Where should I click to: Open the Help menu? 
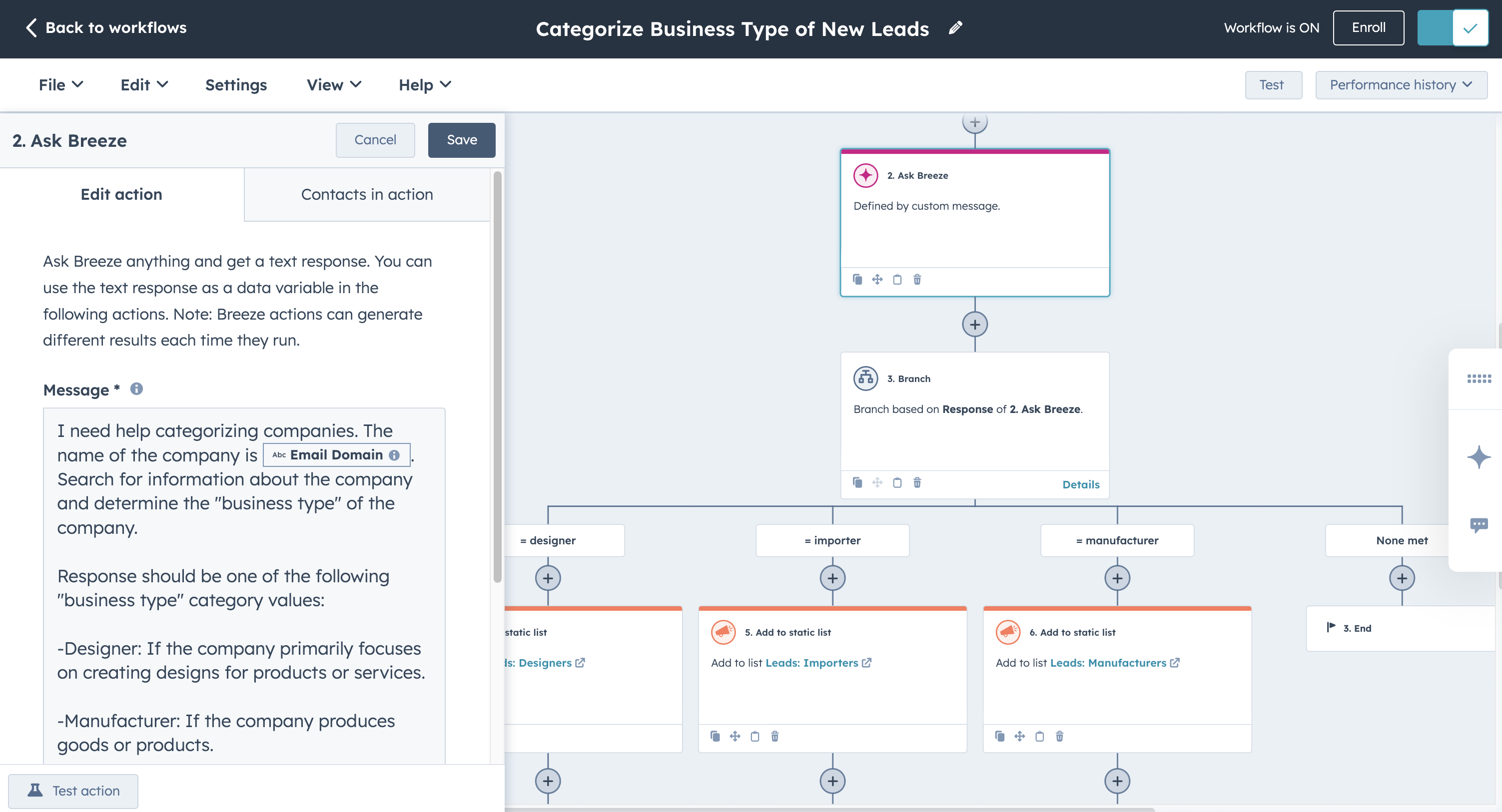click(x=425, y=85)
